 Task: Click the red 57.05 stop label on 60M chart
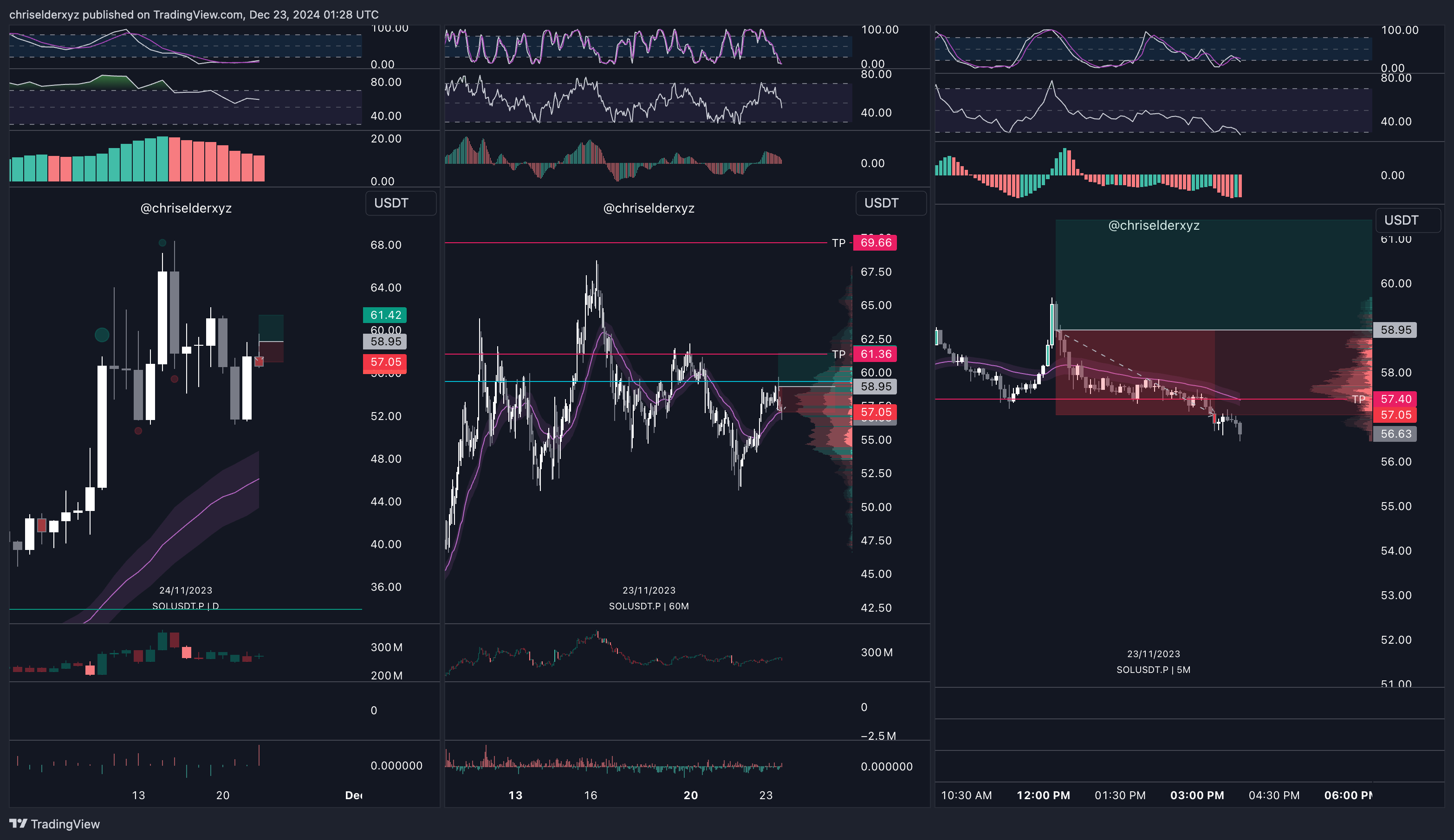(875, 412)
